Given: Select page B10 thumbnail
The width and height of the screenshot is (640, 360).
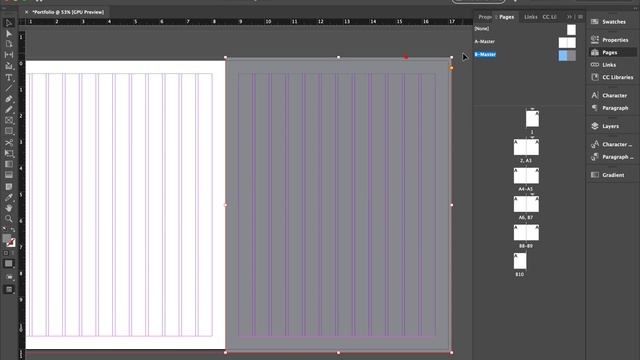Looking at the screenshot, I should point(520,261).
